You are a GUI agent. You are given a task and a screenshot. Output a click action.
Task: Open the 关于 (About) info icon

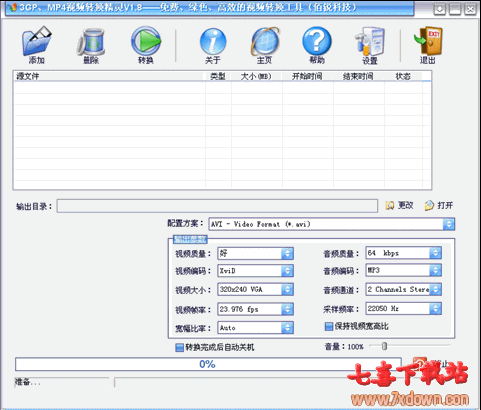pos(213,41)
